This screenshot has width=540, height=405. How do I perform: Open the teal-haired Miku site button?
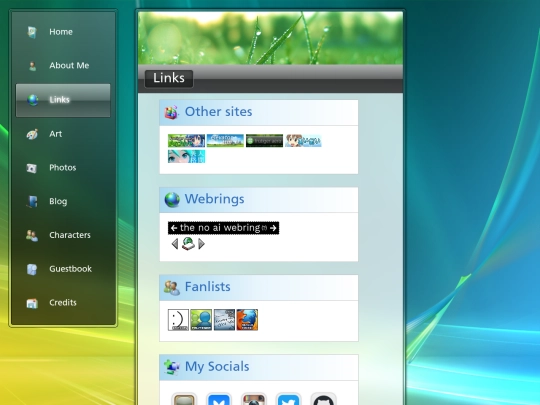(x=186, y=156)
